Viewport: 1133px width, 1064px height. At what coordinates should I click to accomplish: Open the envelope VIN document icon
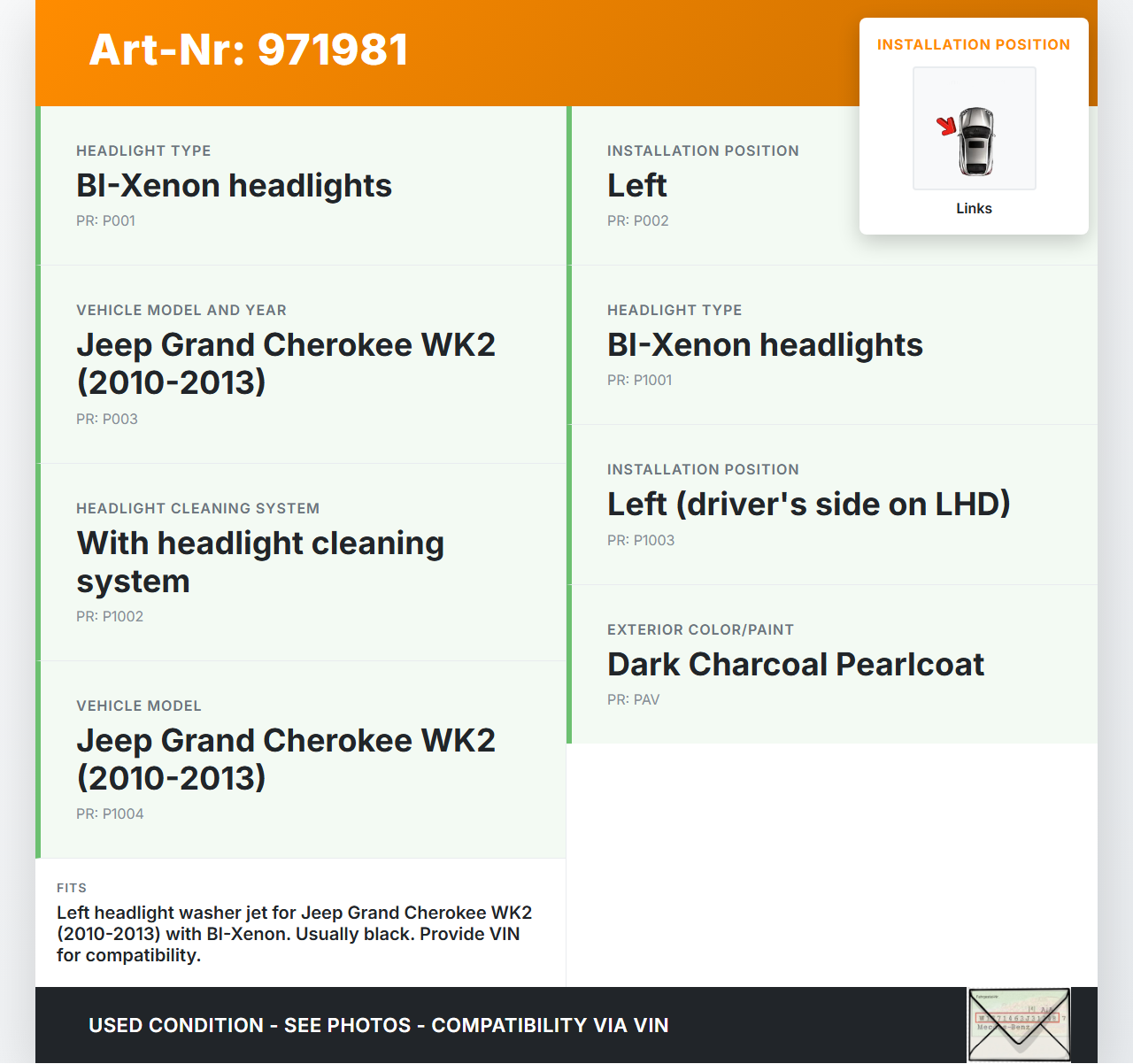click(1018, 1024)
